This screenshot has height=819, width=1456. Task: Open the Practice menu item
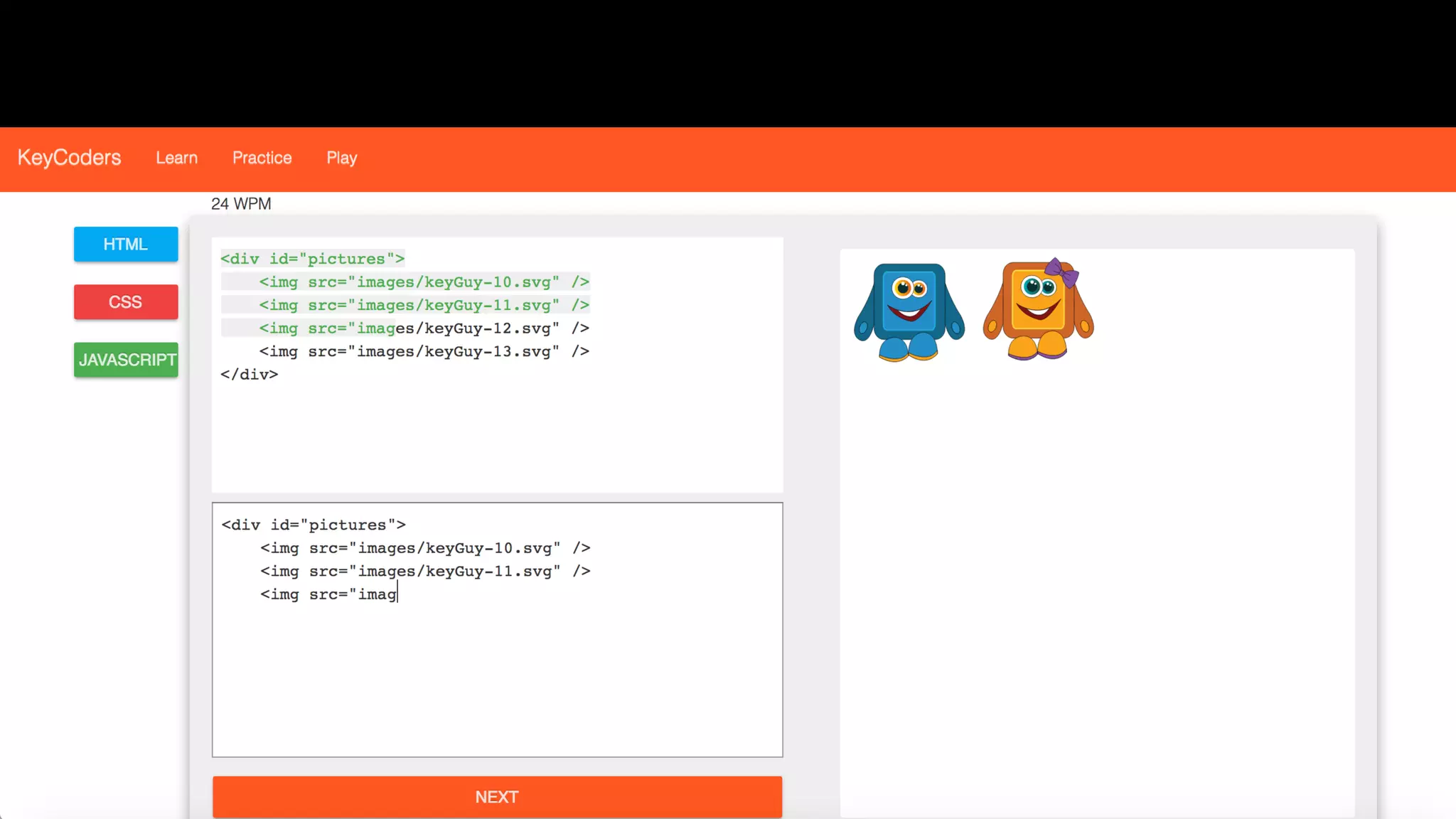[262, 158]
